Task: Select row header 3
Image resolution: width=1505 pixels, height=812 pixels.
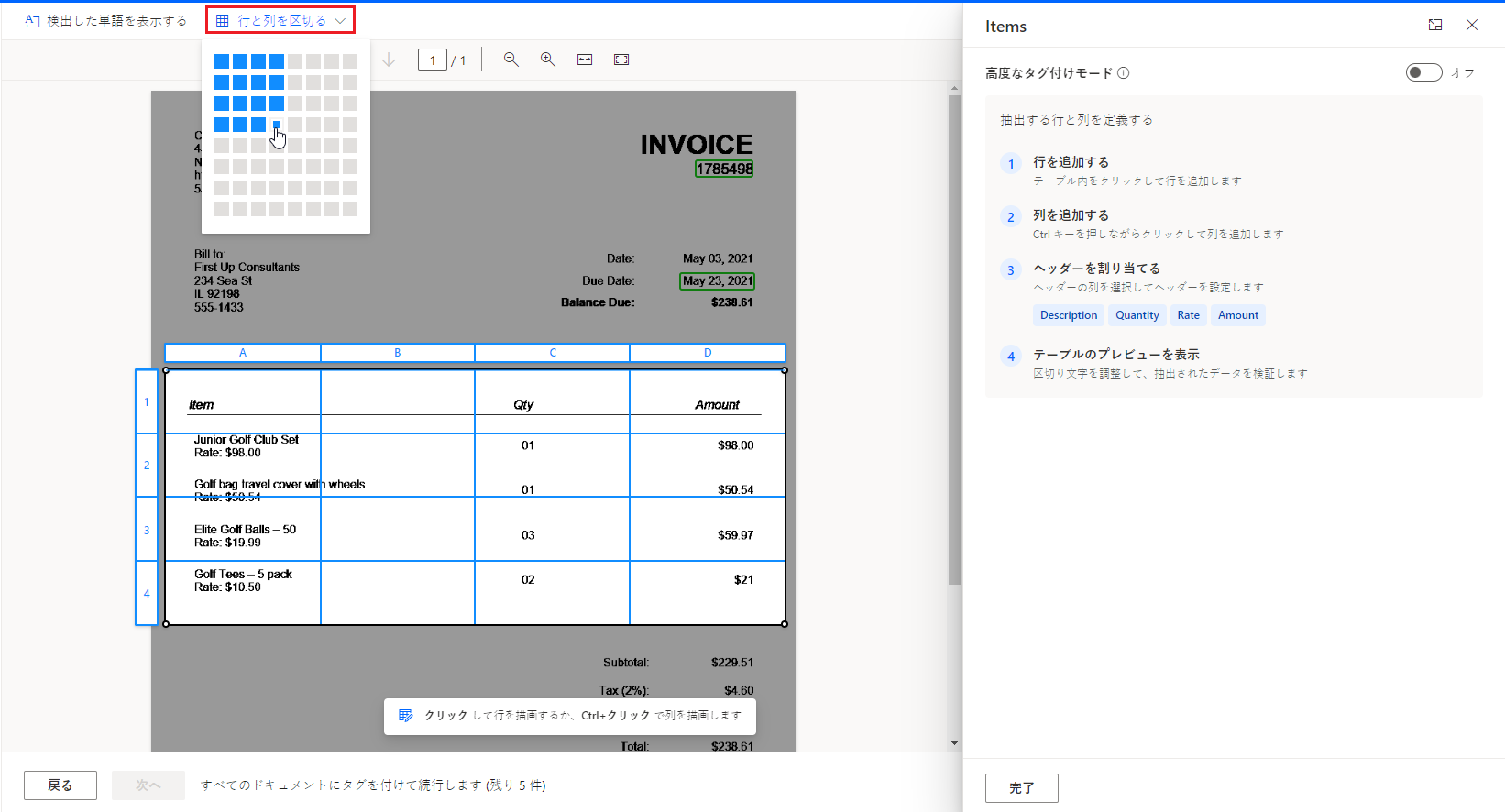Action: tap(147, 530)
